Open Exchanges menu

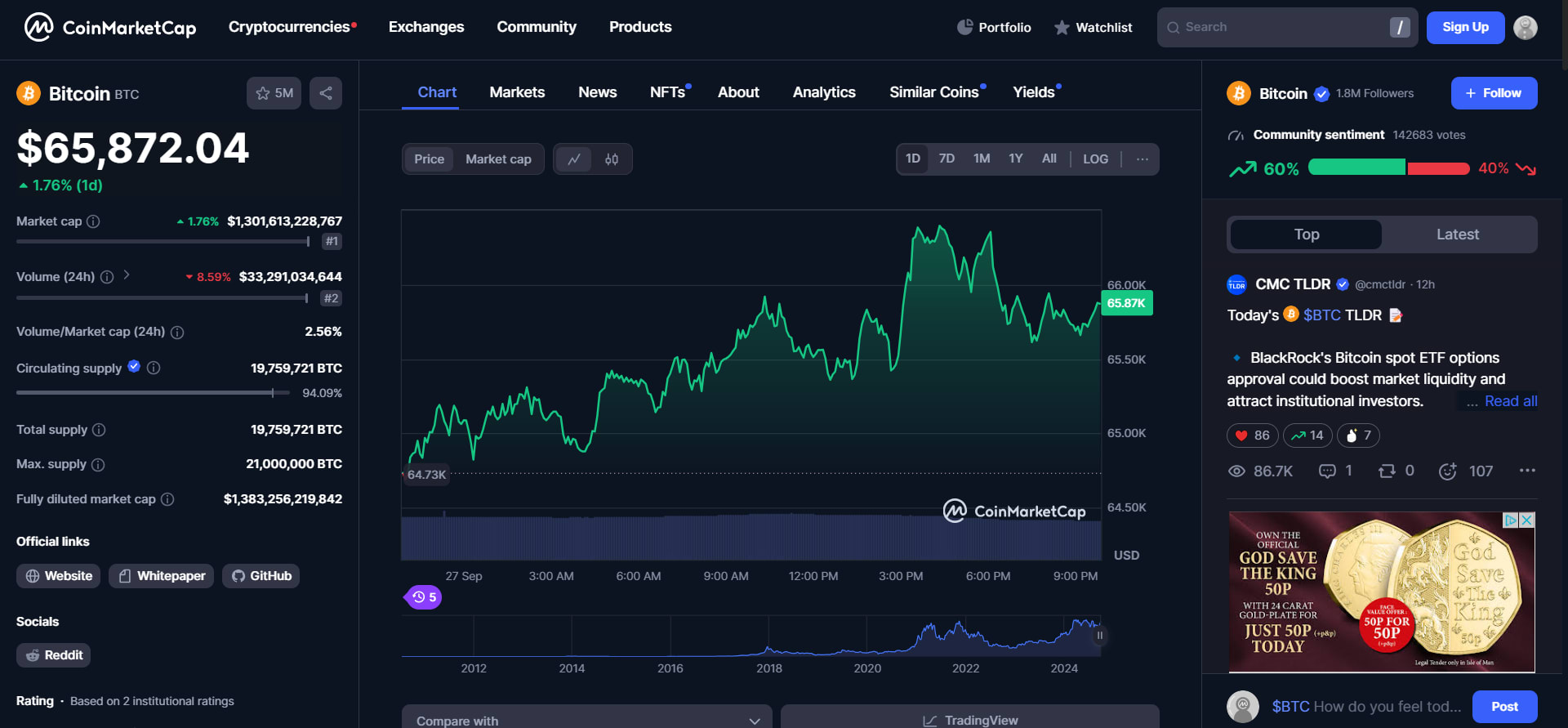tap(426, 27)
